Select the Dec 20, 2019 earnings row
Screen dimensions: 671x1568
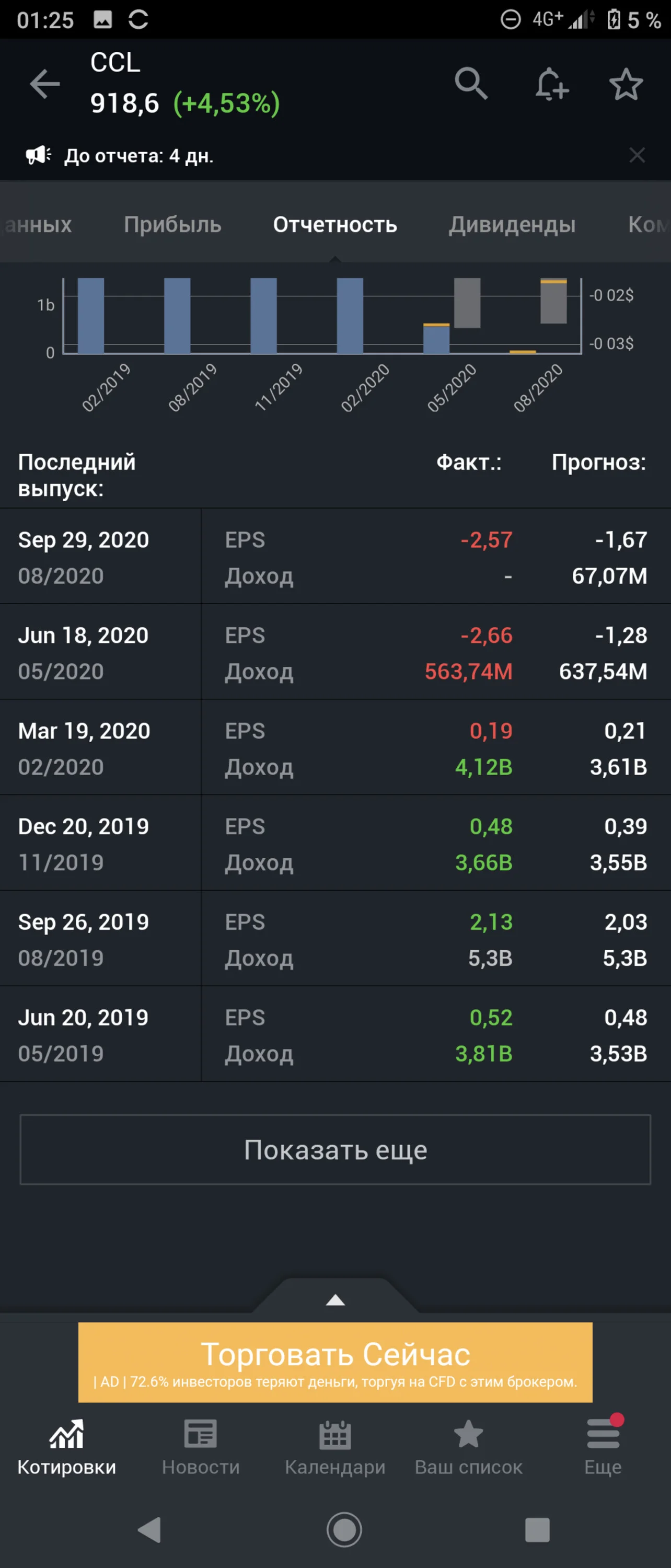tap(335, 843)
